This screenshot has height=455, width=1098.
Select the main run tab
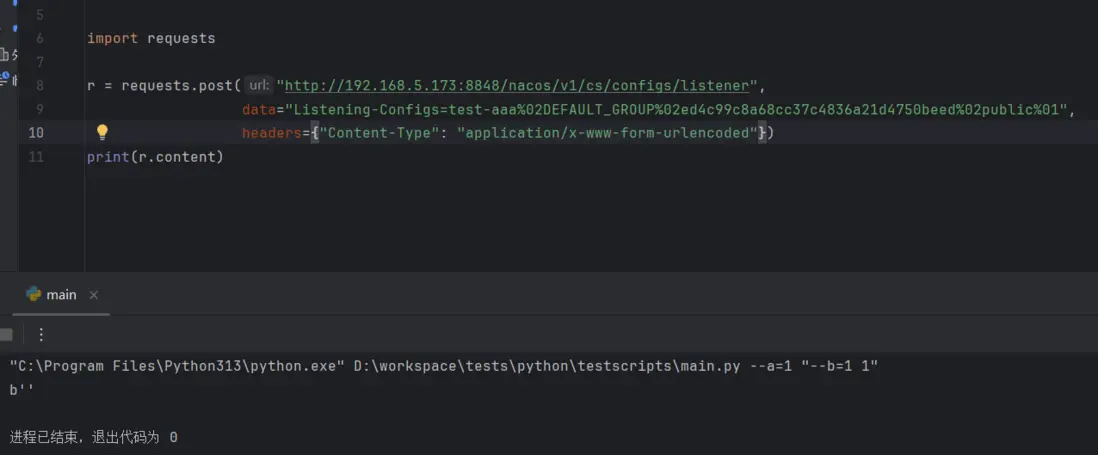click(x=61, y=295)
